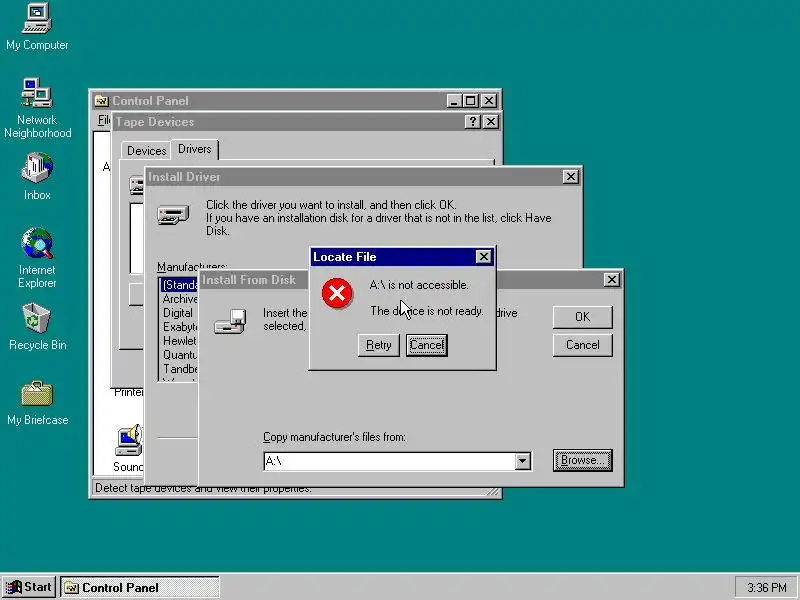Select the (Standard) manufacturer entry in list
The image size is (800, 600).
(179, 285)
